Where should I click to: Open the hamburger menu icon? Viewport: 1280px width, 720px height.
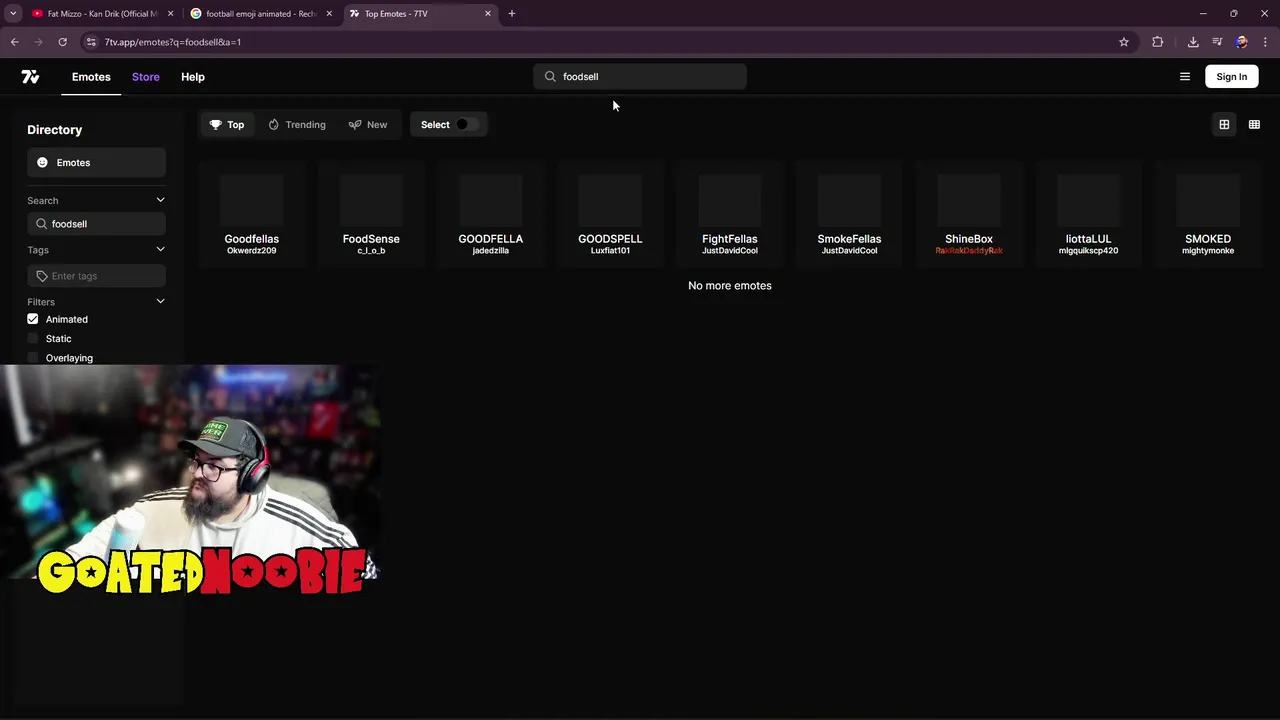coord(1185,77)
